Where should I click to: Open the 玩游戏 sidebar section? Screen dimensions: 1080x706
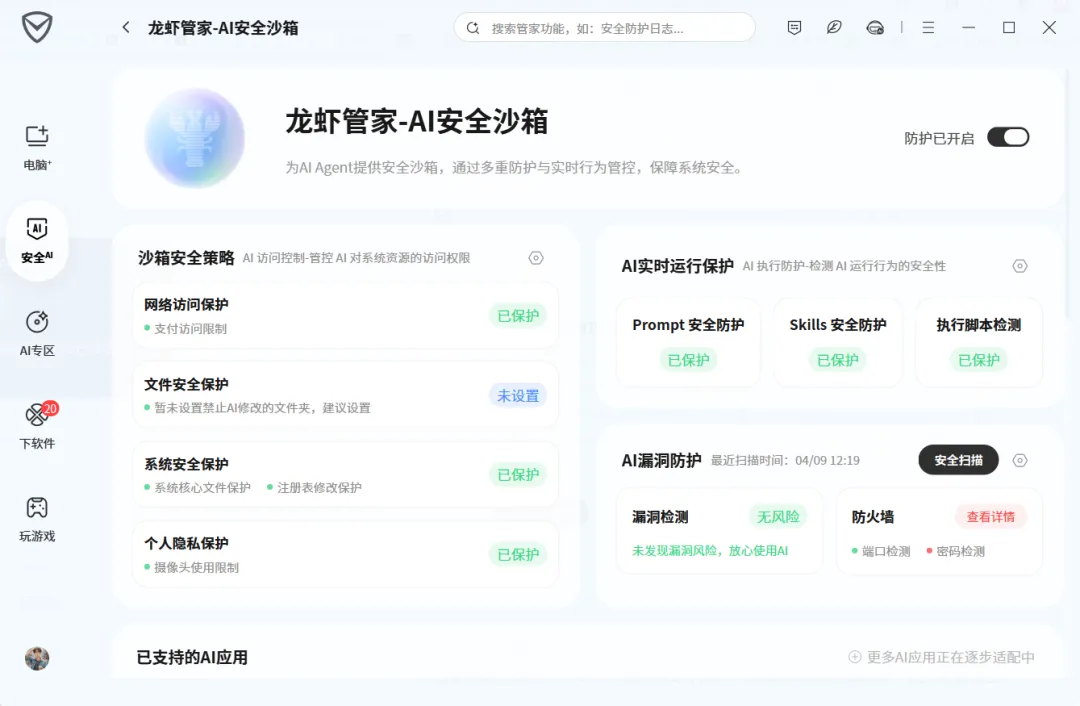(x=37, y=519)
